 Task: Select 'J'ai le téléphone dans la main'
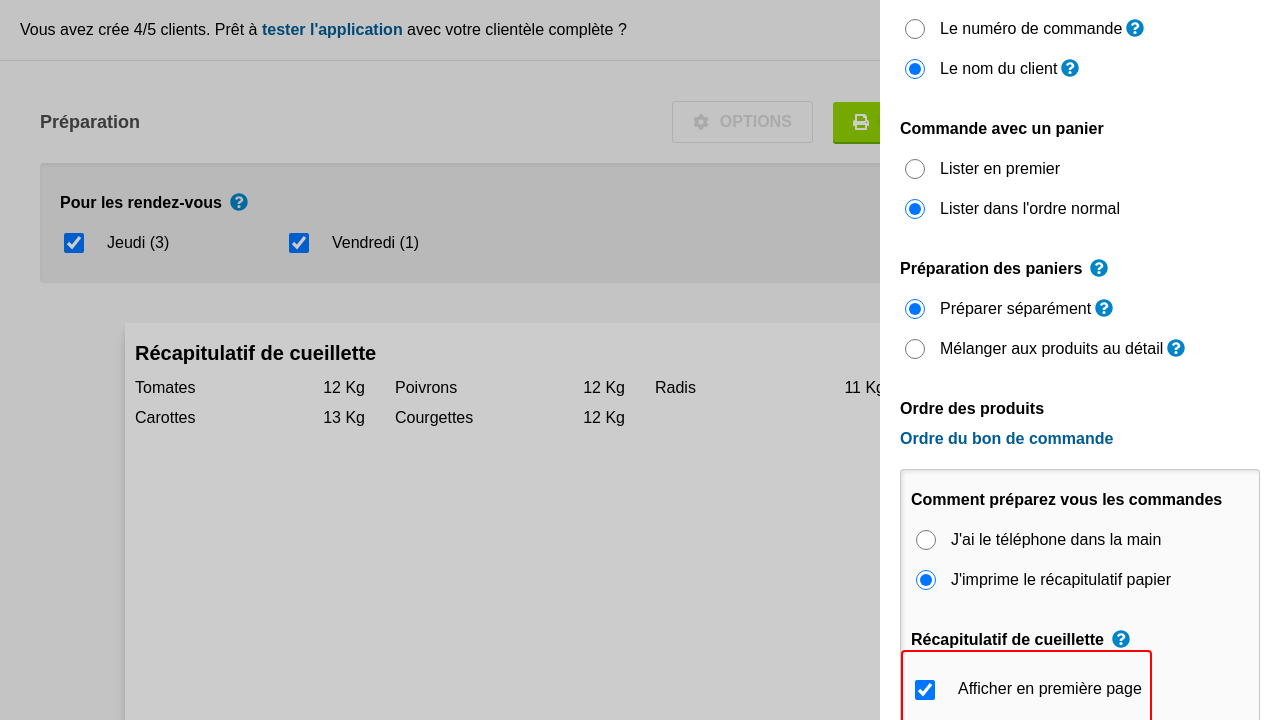click(926, 540)
